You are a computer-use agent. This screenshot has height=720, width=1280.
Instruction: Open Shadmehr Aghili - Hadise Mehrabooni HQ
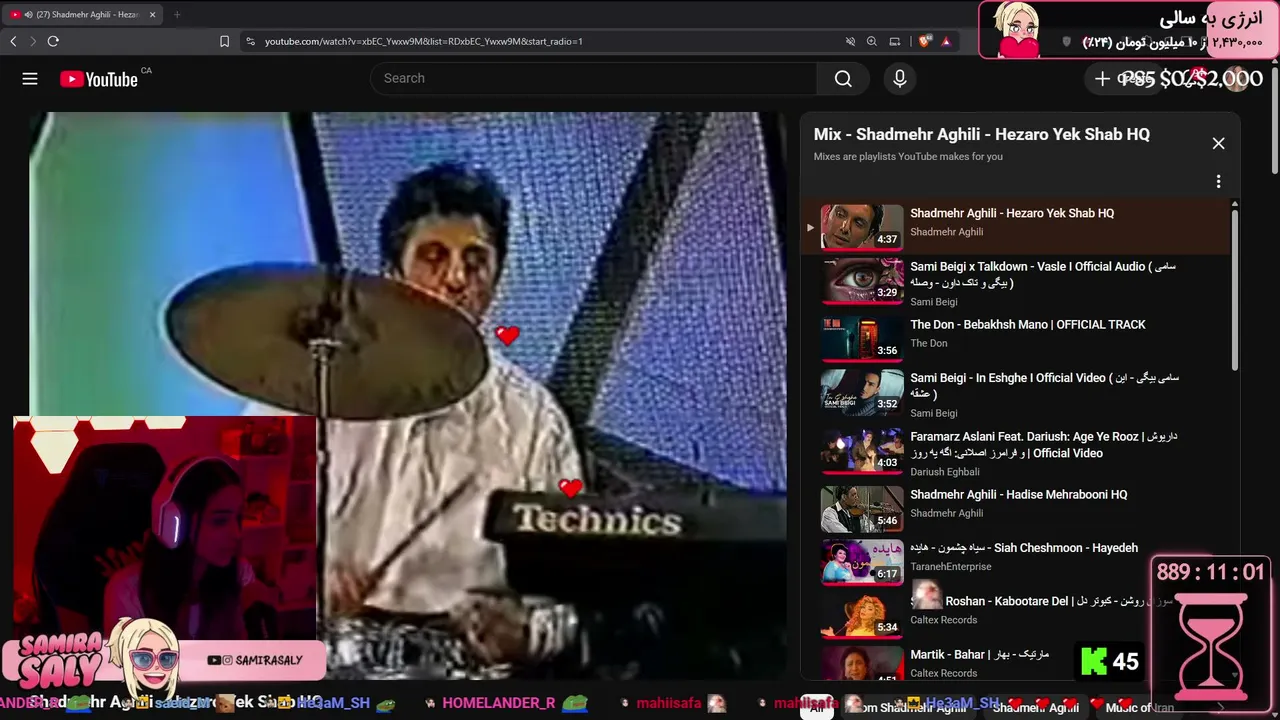[1018, 495]
